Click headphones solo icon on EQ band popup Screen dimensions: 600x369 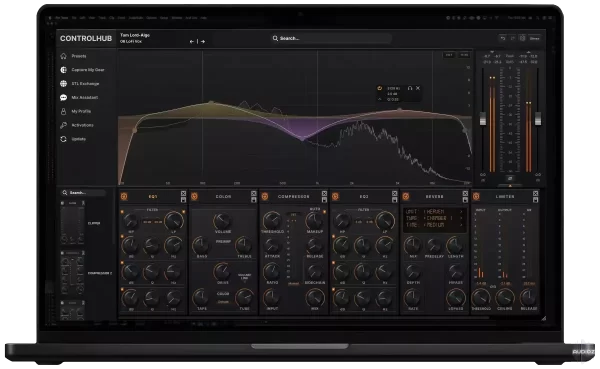[x=410, y=88]
